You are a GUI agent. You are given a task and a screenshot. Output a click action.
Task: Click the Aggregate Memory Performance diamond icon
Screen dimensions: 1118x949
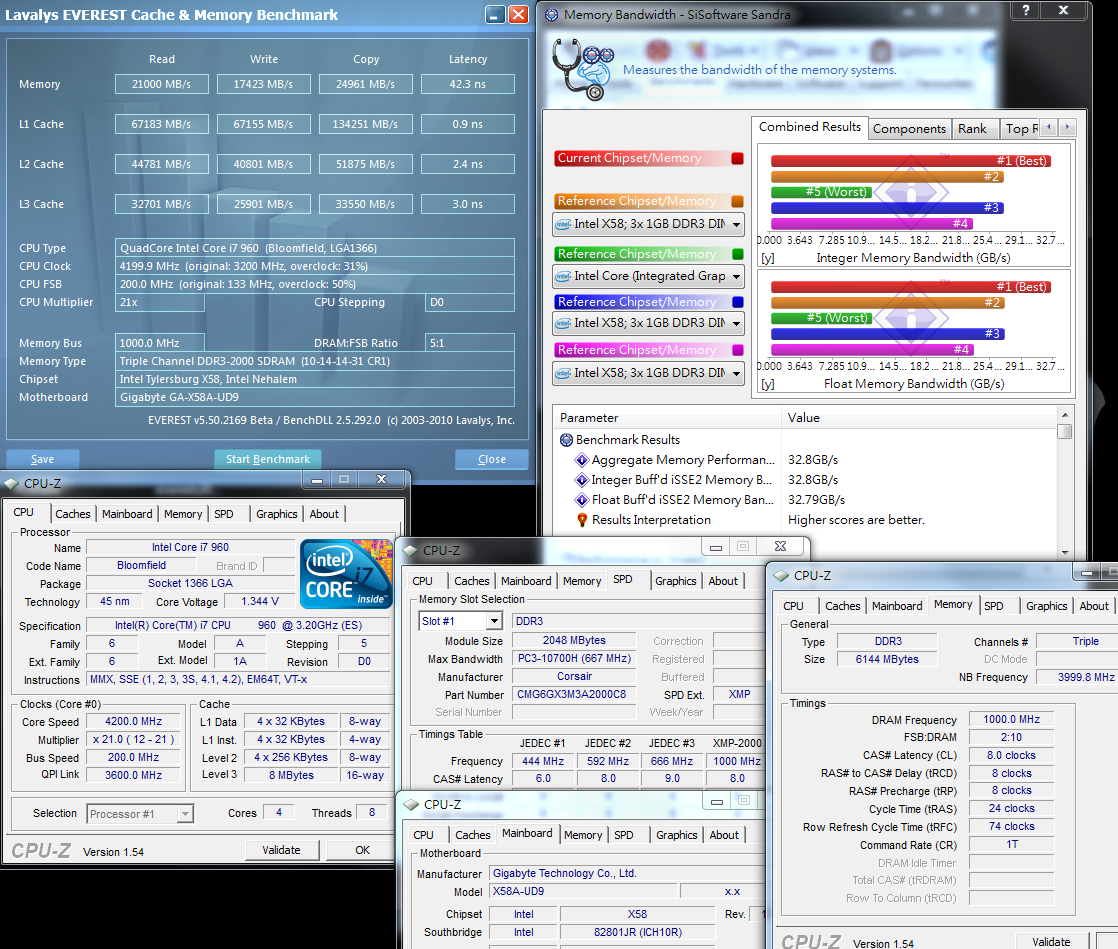582,460
